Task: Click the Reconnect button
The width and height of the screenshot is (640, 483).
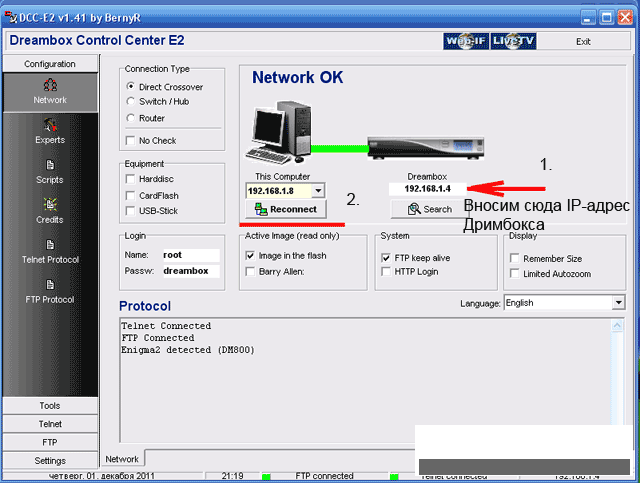Action: tap(286, 209)
